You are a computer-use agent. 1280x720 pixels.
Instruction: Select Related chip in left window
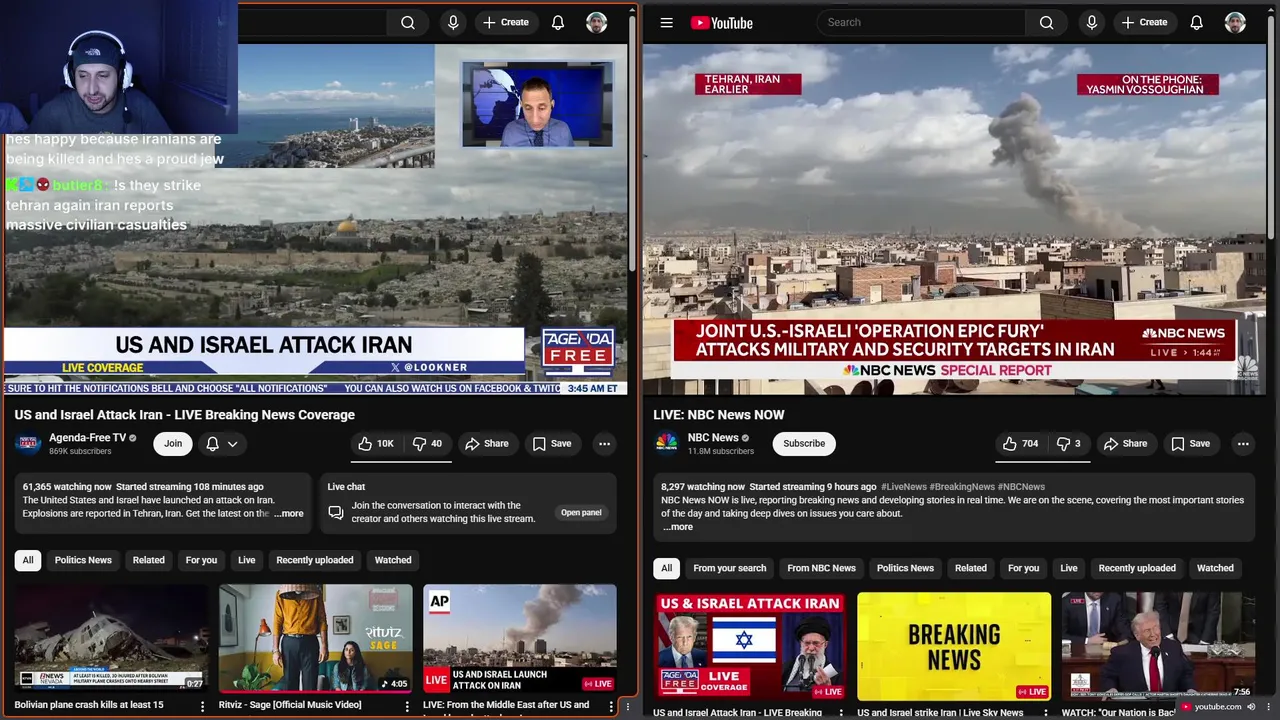[x=149, y=560]
